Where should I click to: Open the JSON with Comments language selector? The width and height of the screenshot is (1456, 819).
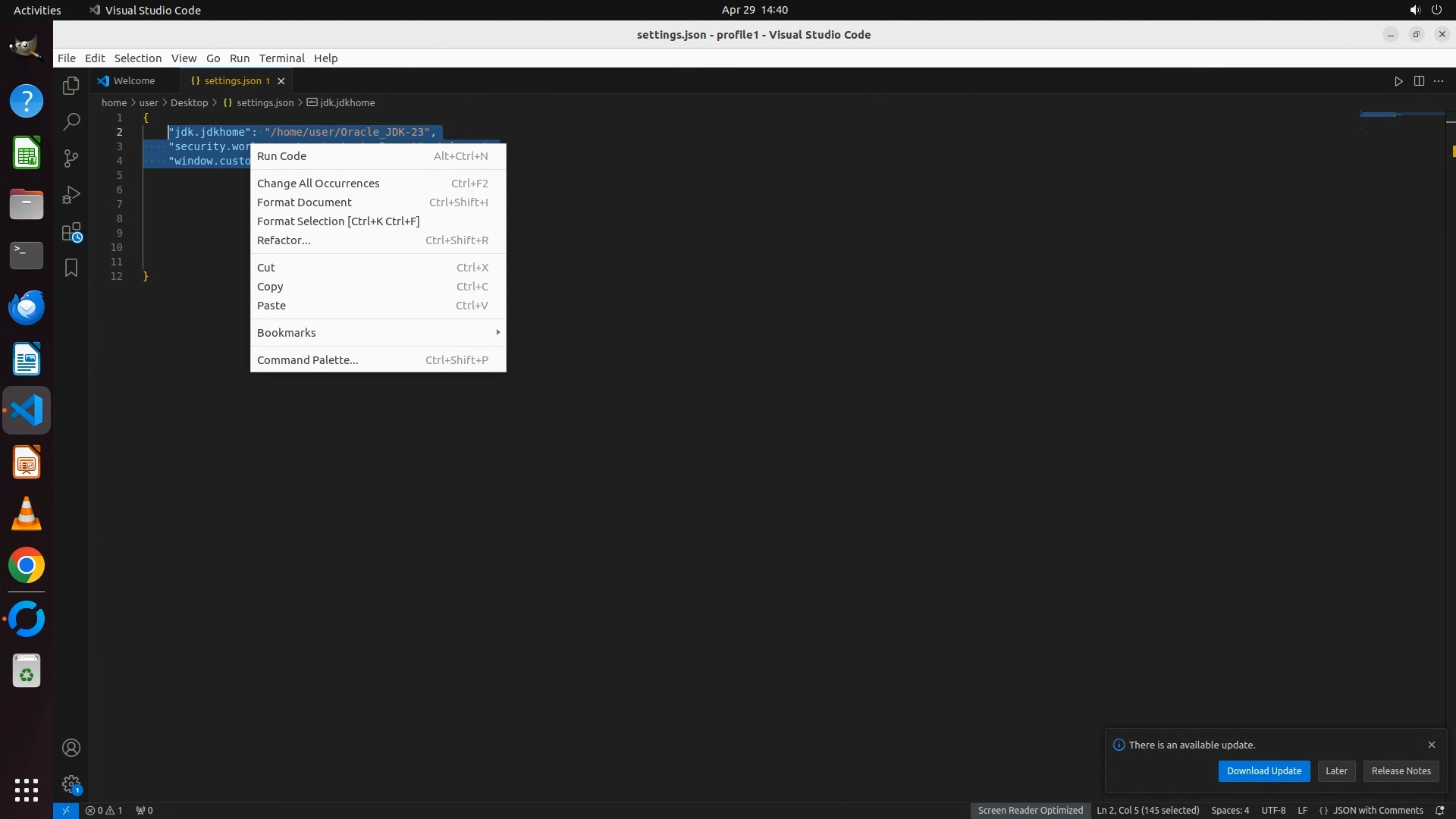click(1377, 811)
